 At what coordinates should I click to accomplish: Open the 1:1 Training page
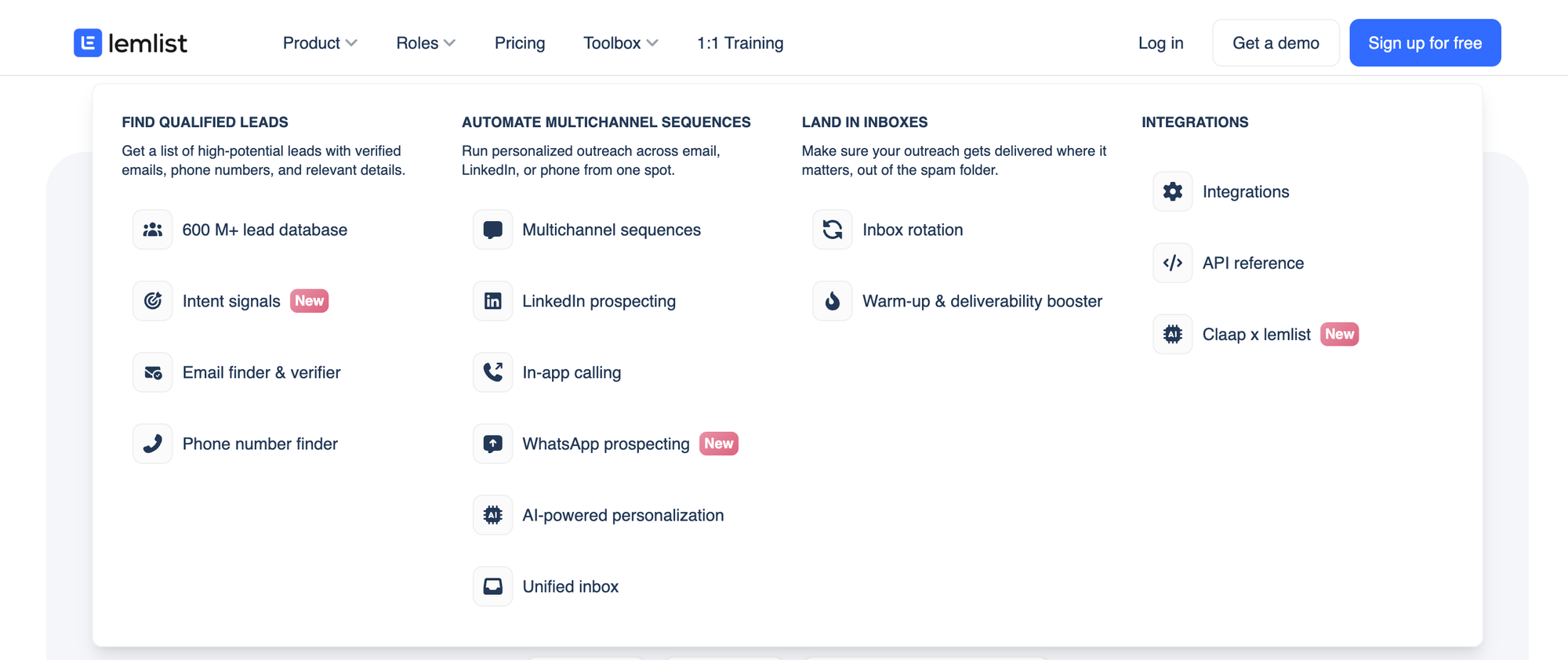coord(740,43)
